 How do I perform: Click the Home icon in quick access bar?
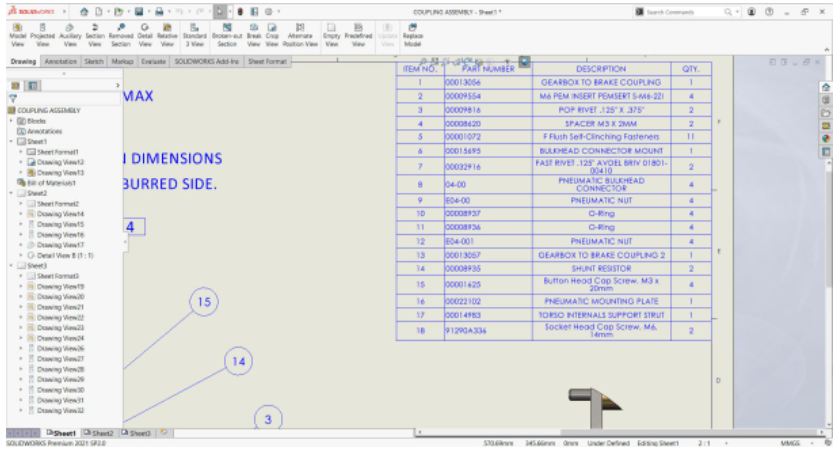click(x=84, y=11)
